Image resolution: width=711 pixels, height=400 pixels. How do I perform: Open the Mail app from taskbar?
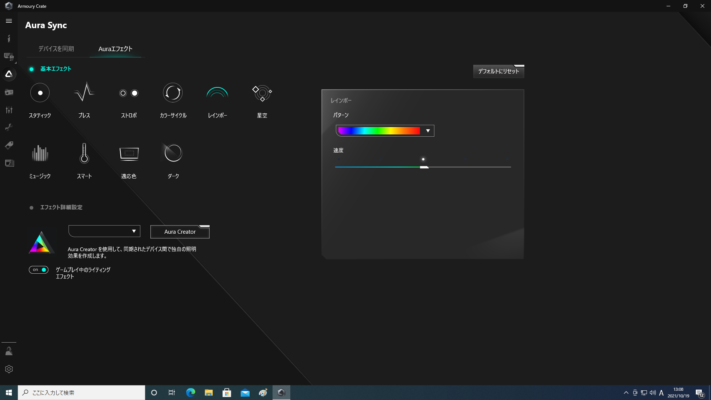(x=245, y=392)
